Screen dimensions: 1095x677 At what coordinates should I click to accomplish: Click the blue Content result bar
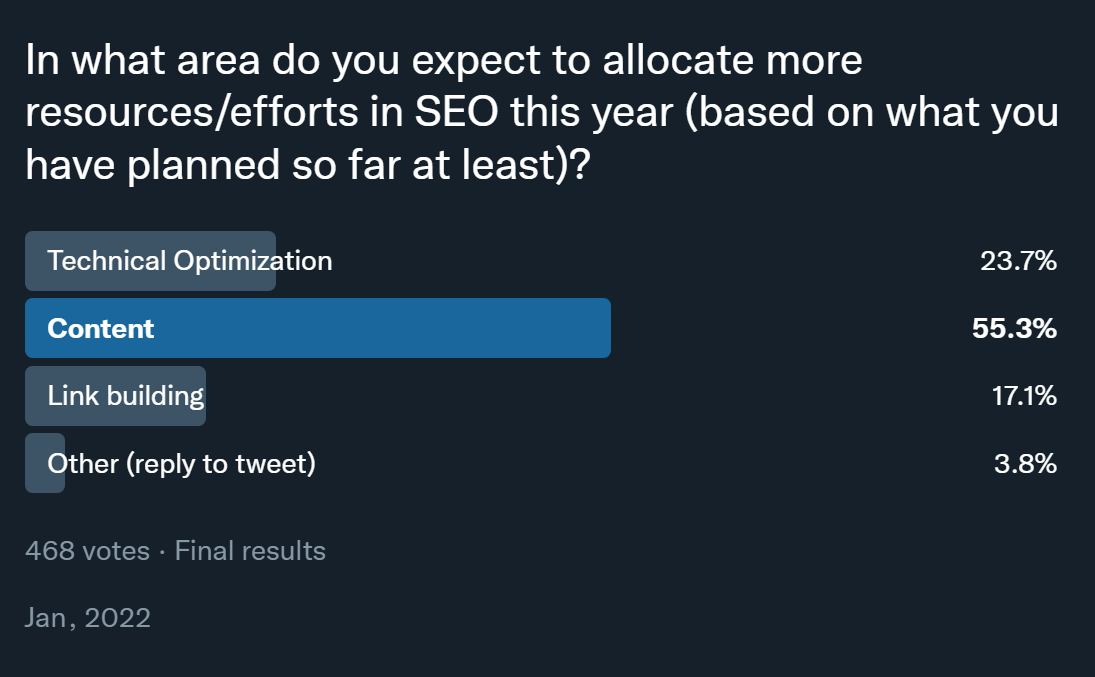pos(400,328)
